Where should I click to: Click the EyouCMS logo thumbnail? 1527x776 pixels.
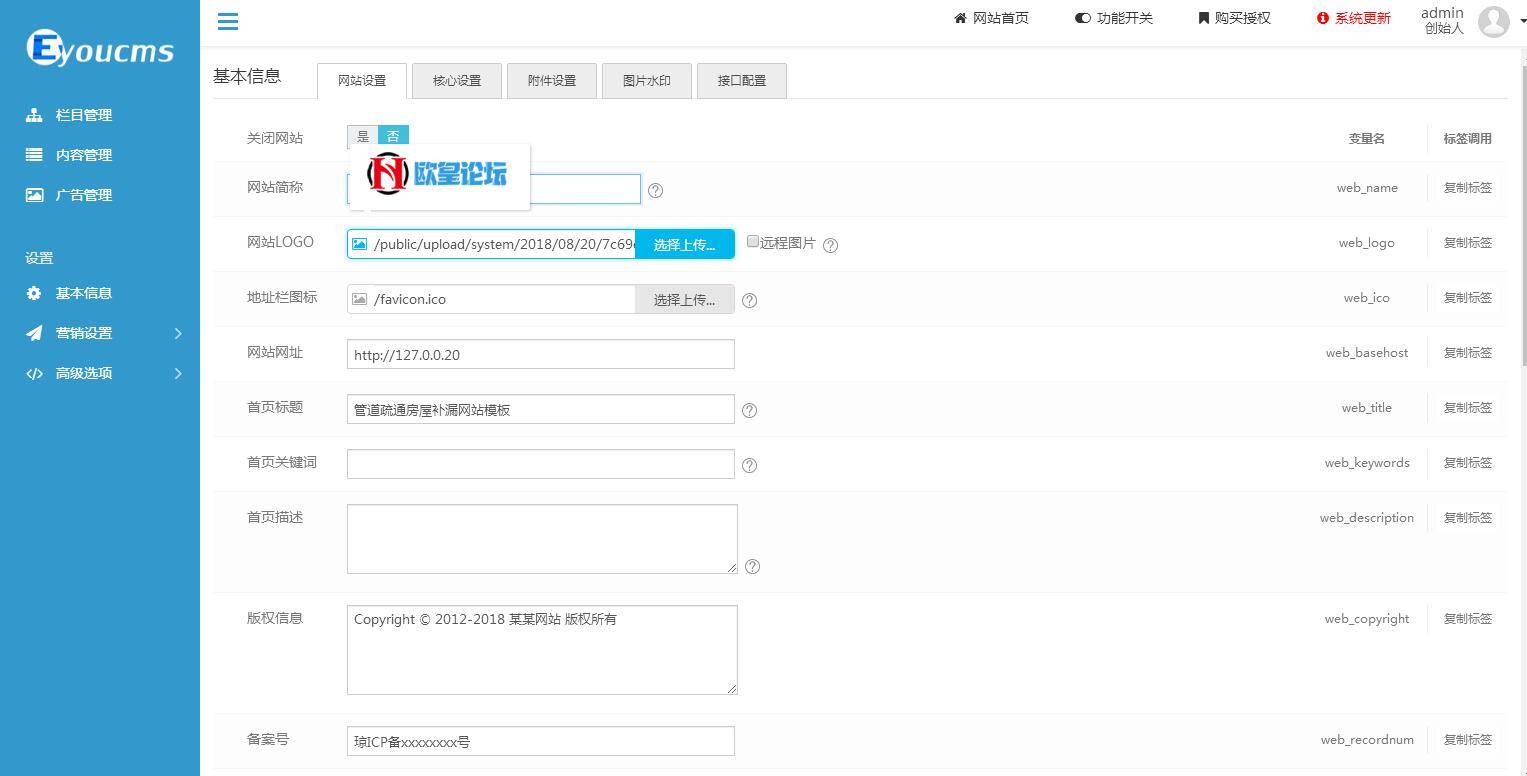tap(98, 47)
